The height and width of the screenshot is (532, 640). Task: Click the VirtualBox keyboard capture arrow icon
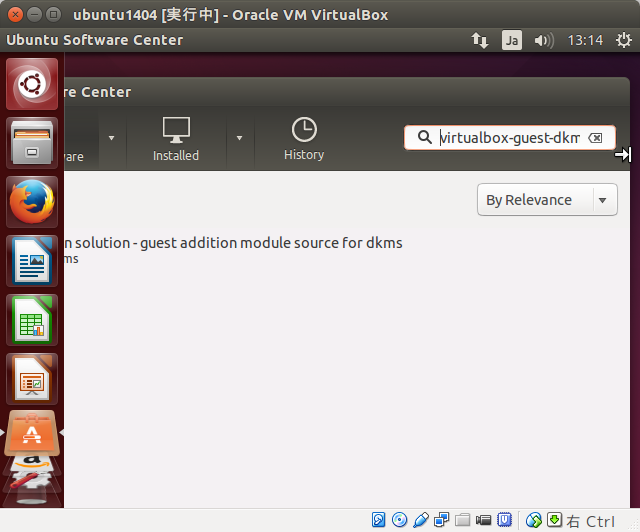coord(555,520)
